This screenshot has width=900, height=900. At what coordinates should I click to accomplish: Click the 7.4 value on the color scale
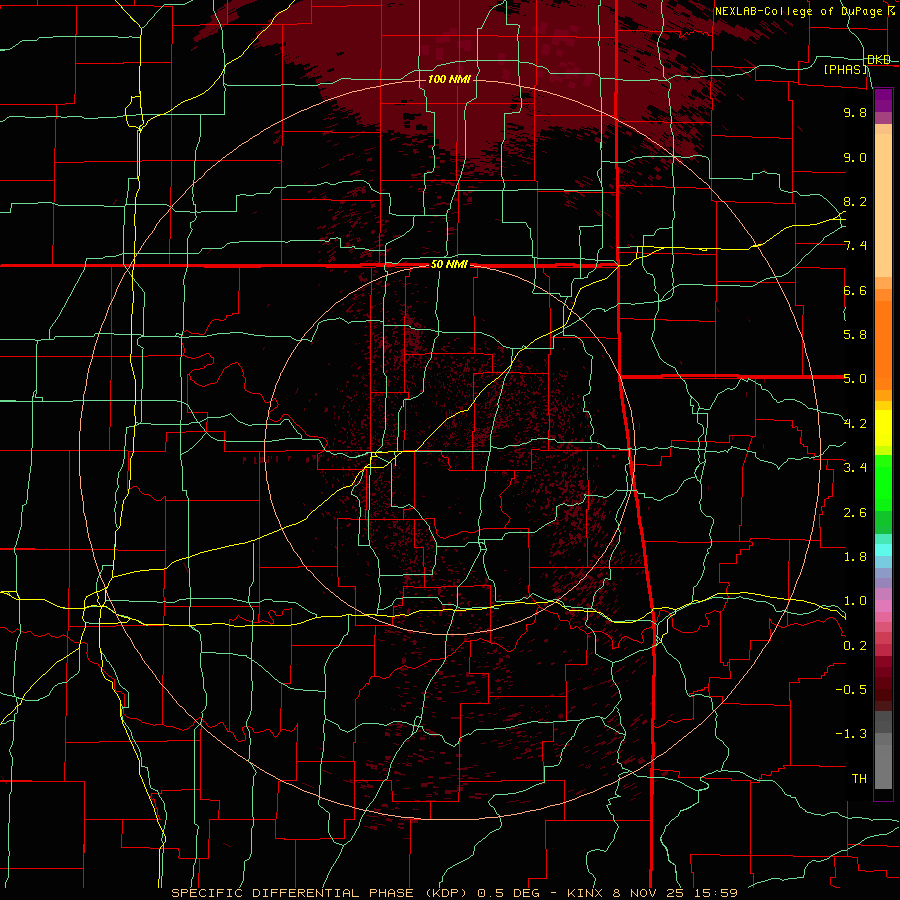point(855,246)
